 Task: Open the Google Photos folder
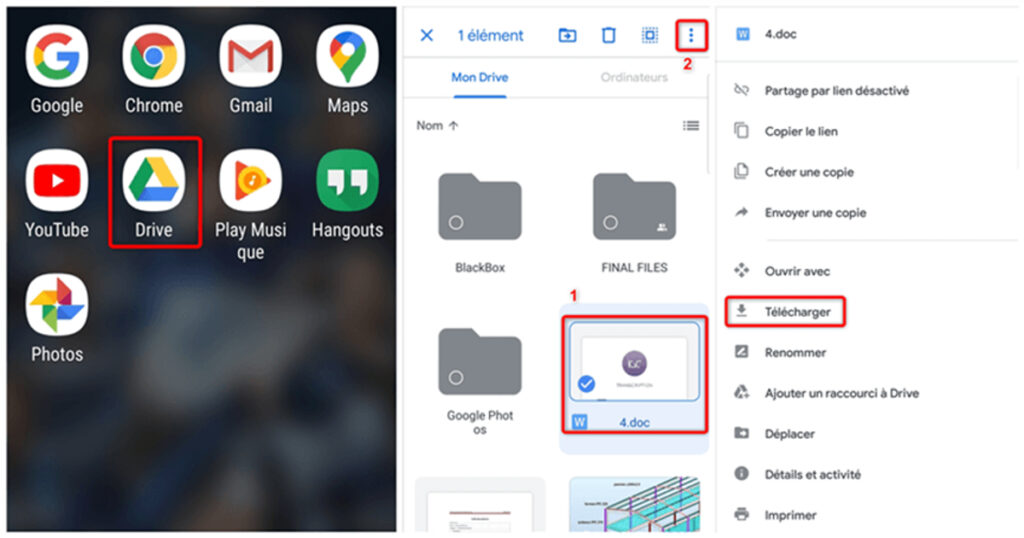[x=480, y=362]
